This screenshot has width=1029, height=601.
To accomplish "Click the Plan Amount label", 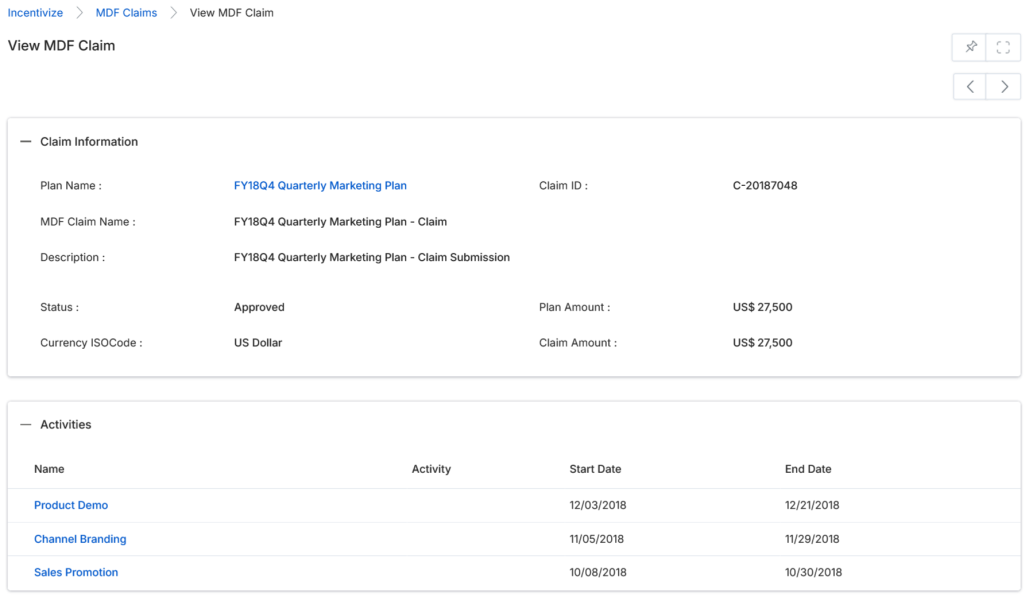I will [574, 307].
